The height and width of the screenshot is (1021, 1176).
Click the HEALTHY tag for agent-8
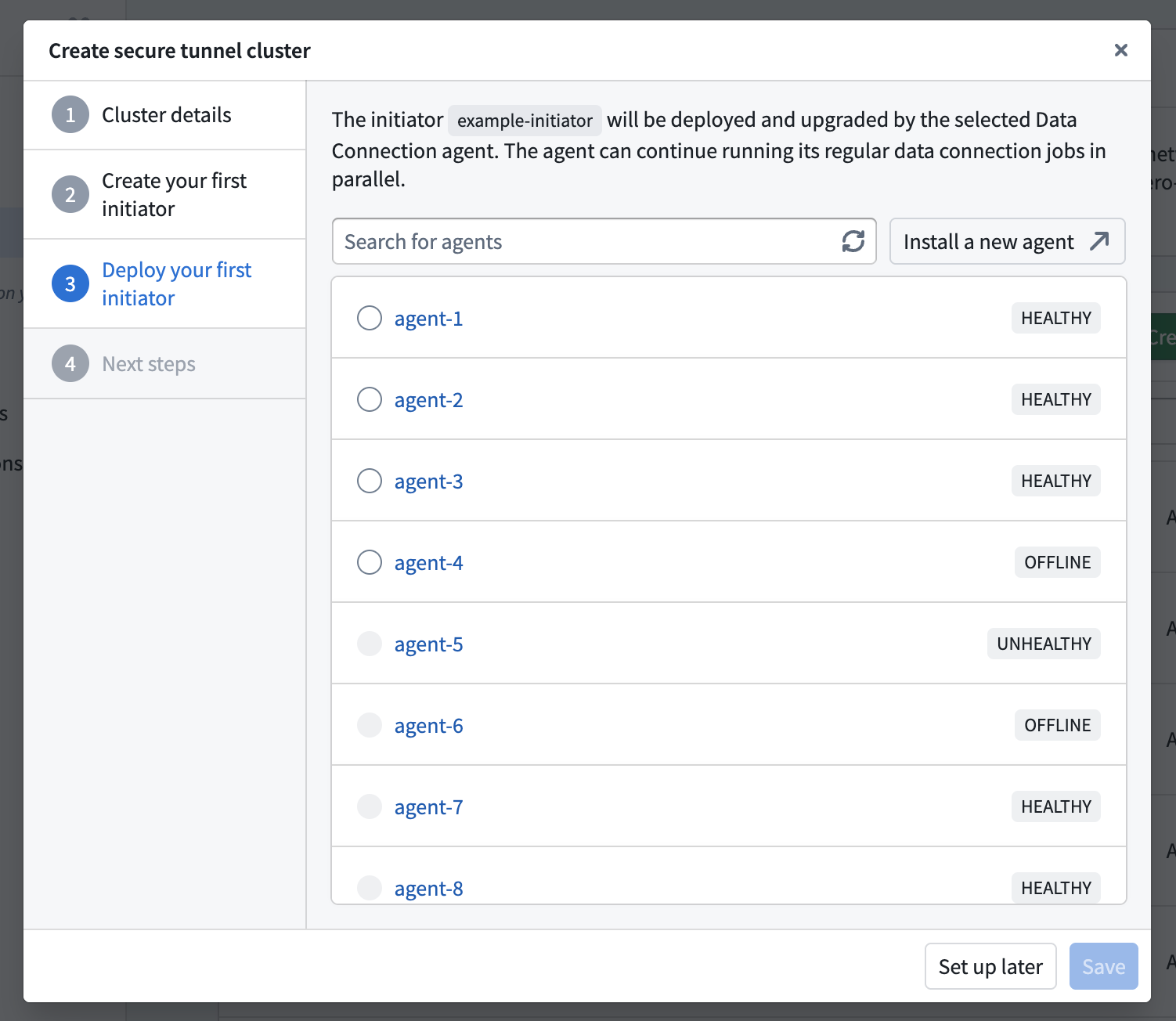click(x=1055, y=888)
